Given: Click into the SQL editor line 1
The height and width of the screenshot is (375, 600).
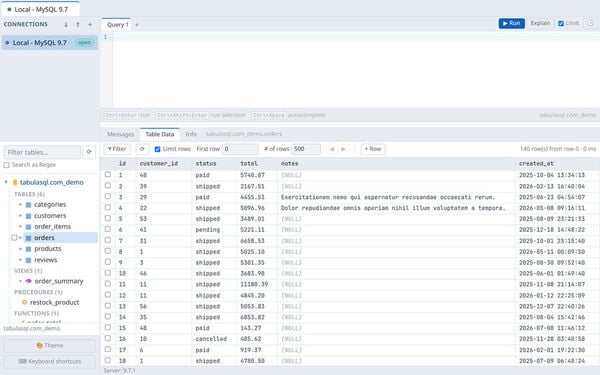Looking at the screenshot, I should (x=356, y=37).
